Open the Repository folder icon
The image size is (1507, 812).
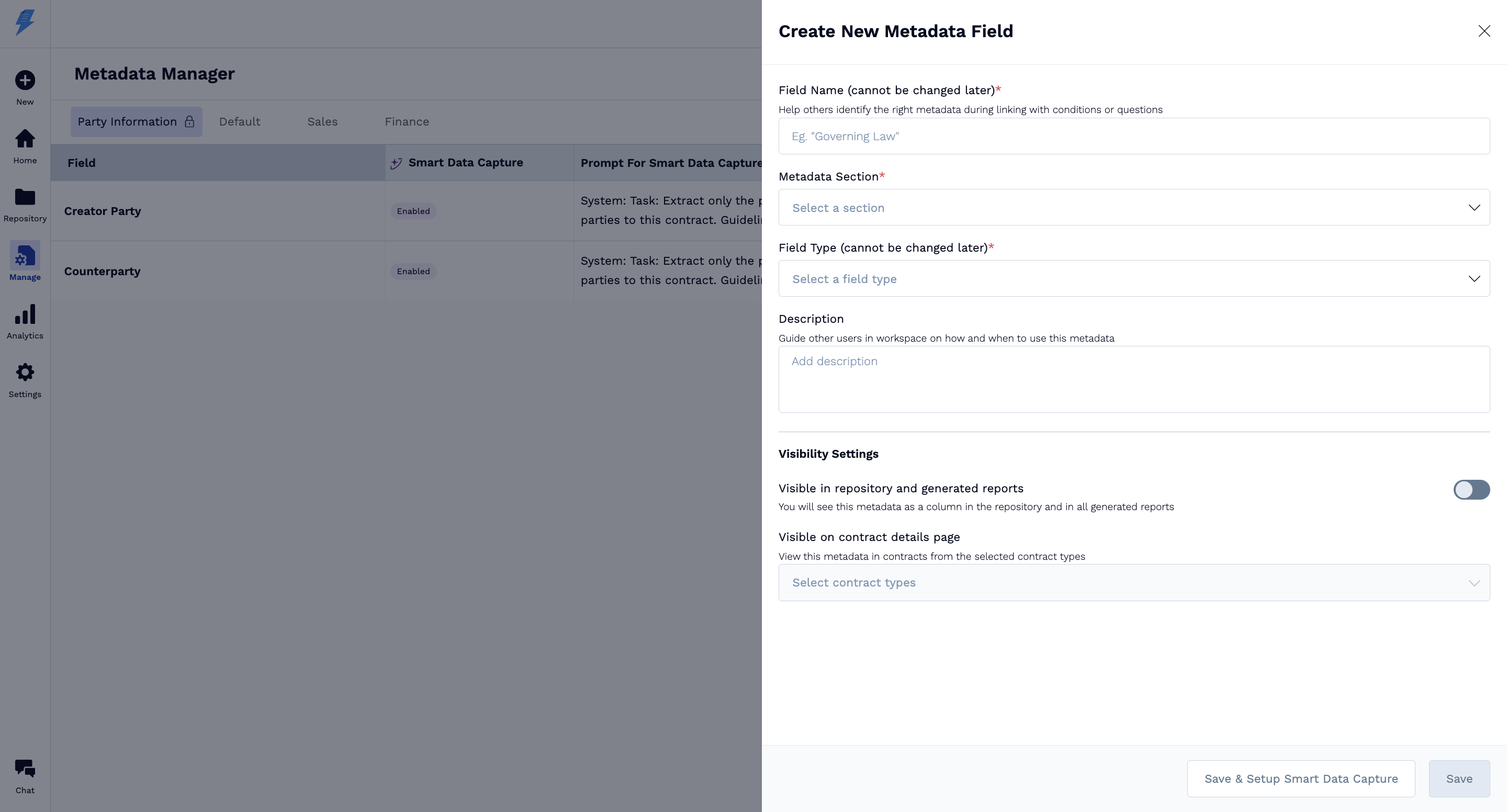[x=25, y=198]
